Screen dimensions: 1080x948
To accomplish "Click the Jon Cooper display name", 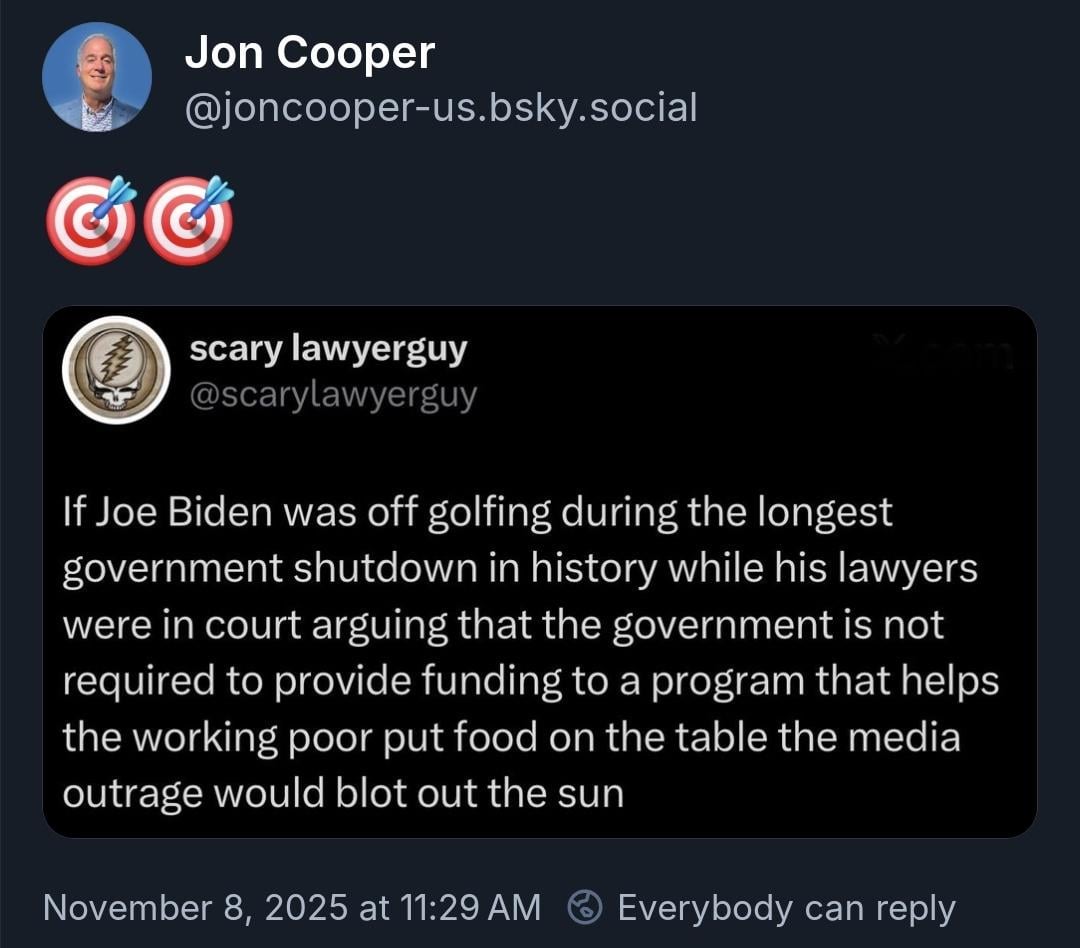I will coord(310,53).
